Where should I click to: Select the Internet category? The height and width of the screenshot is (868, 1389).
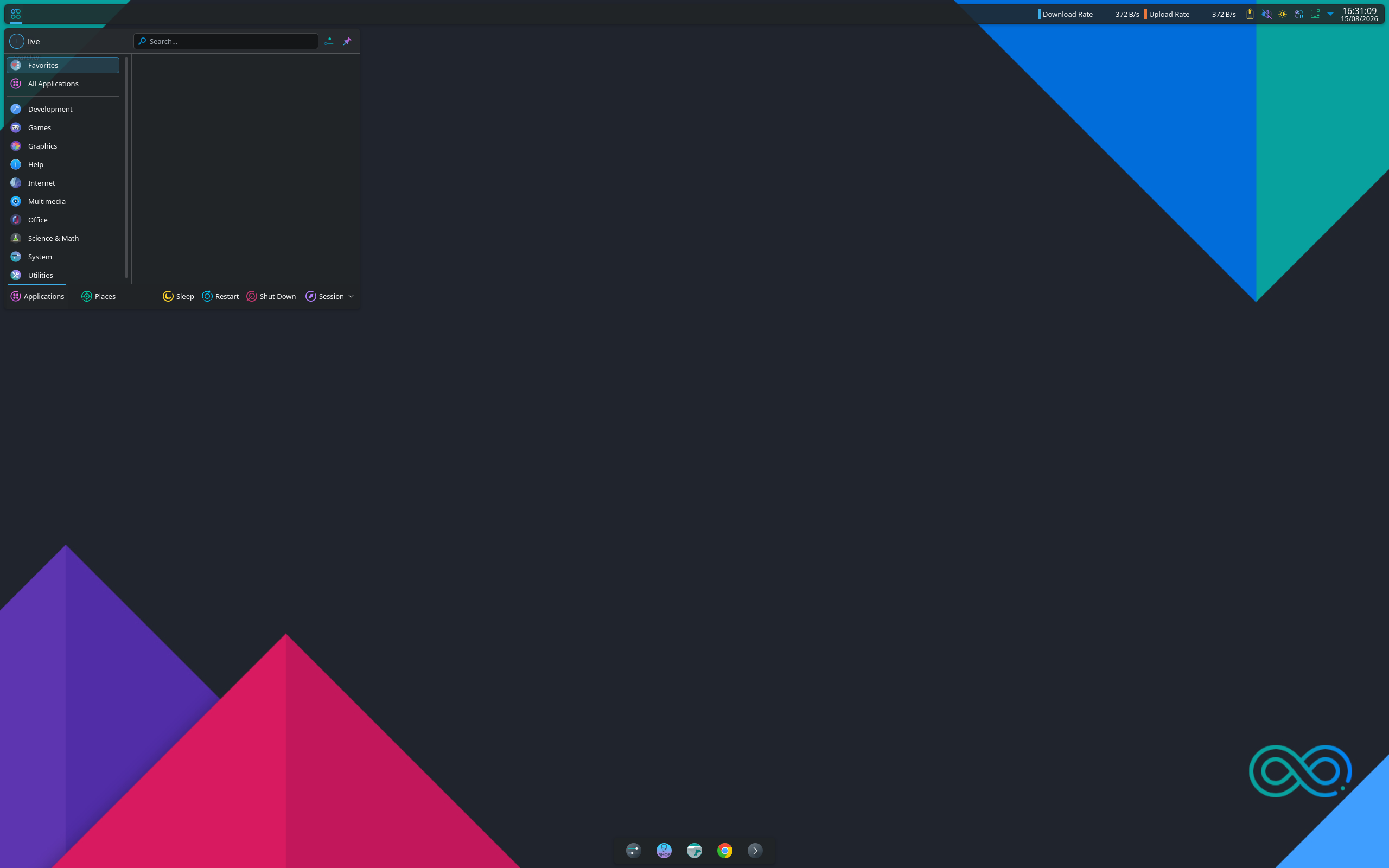[63, 183]
